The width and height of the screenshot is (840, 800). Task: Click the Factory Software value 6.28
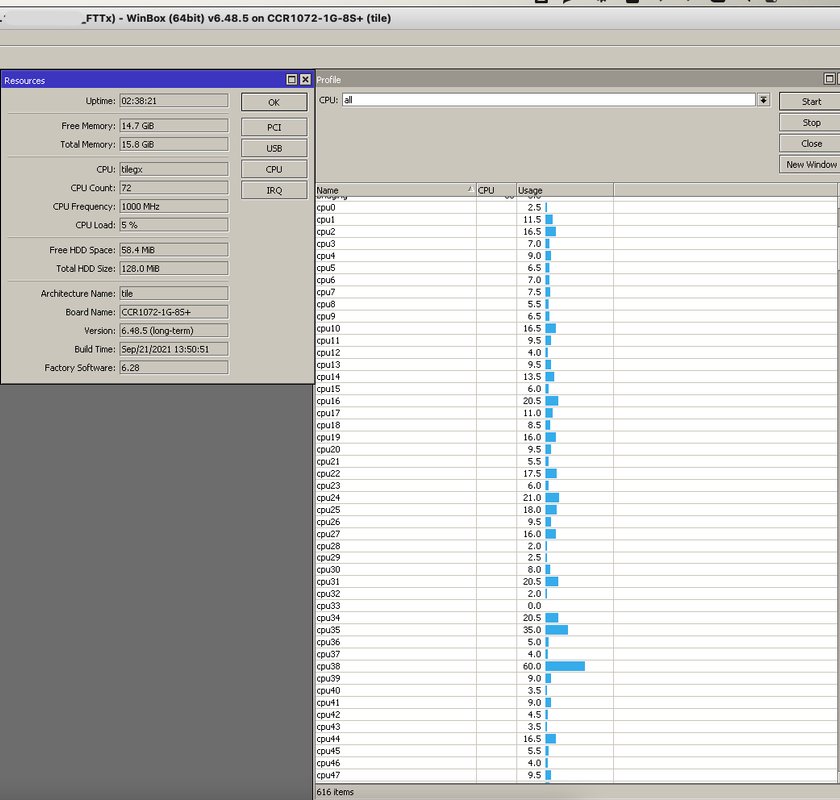click(174, 368)
